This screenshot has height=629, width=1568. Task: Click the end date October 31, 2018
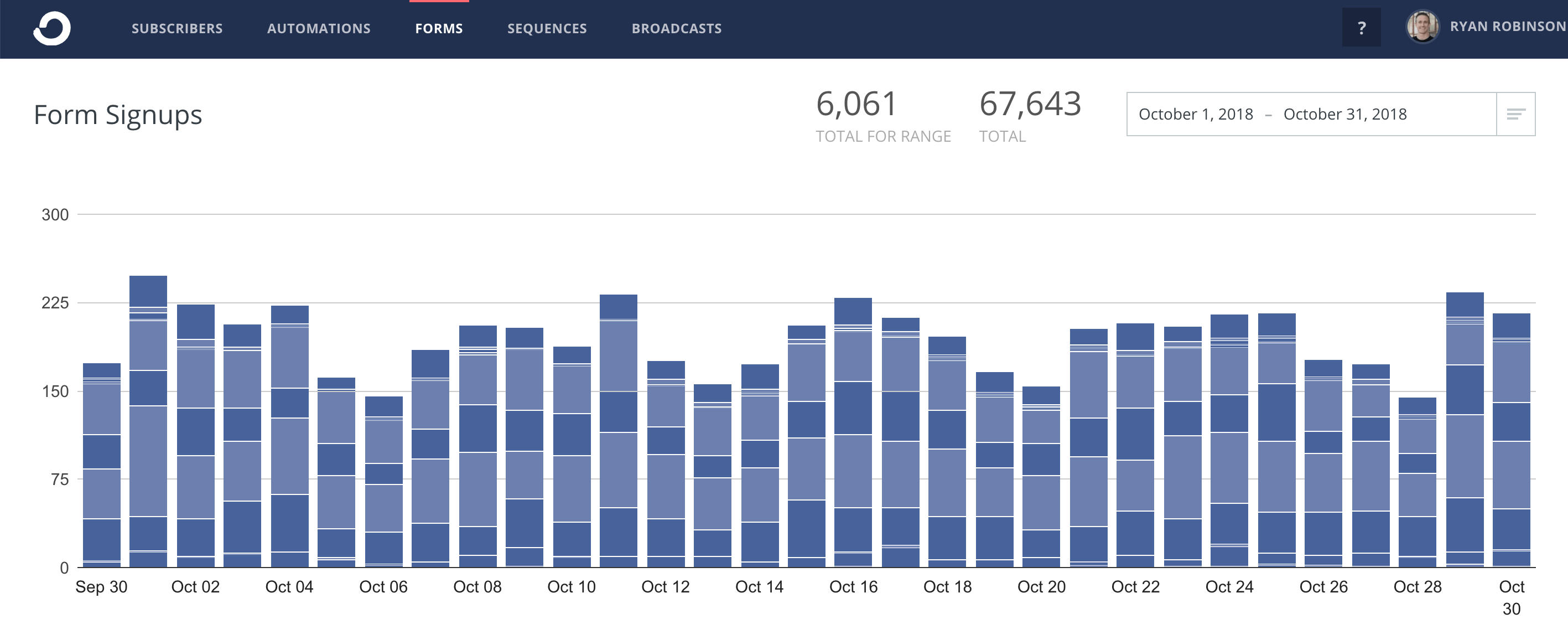(1344, 114)
